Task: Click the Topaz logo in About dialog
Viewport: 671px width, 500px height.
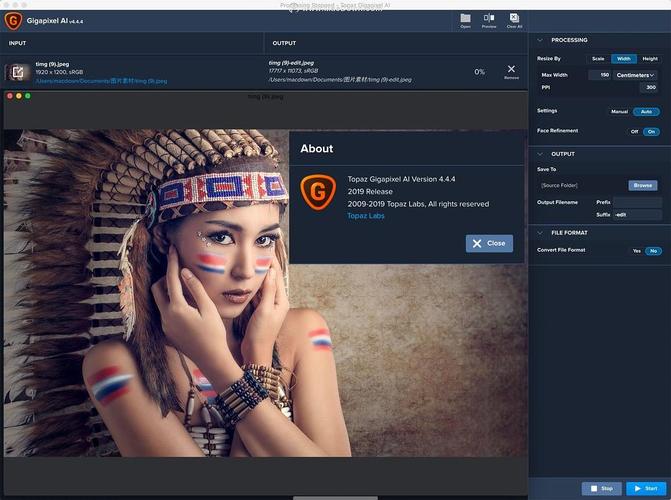Action: (315, 189)
